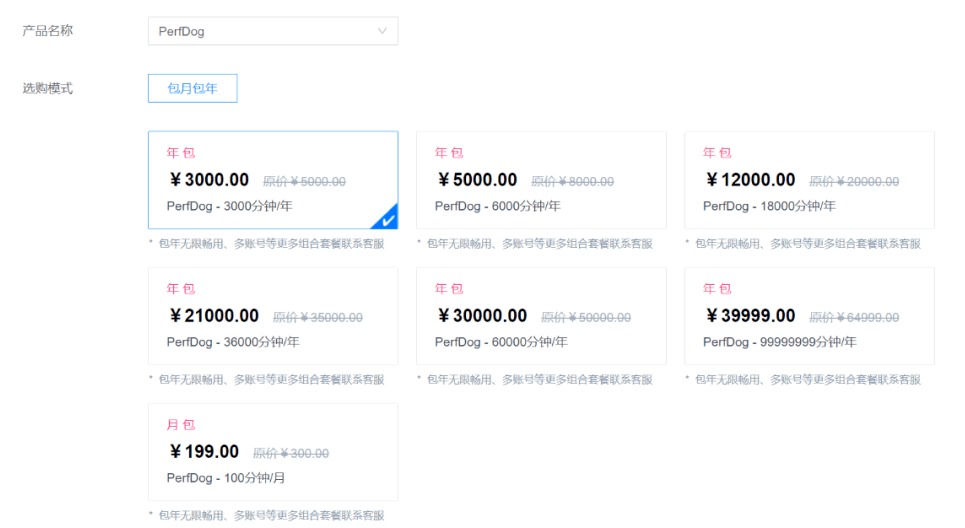Image resolution: width=965 pixels, height=528 pixels.
Task: Select the ¥3000.00 annual package card
Action: pyautogui.click(x=273, y=180)
